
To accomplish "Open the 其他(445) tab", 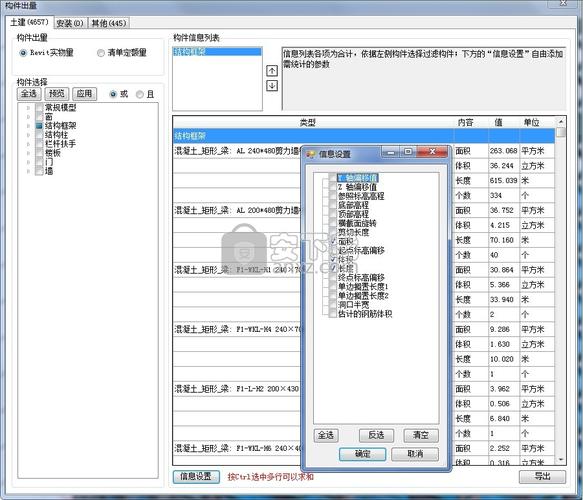I will (x=109, y=23).
